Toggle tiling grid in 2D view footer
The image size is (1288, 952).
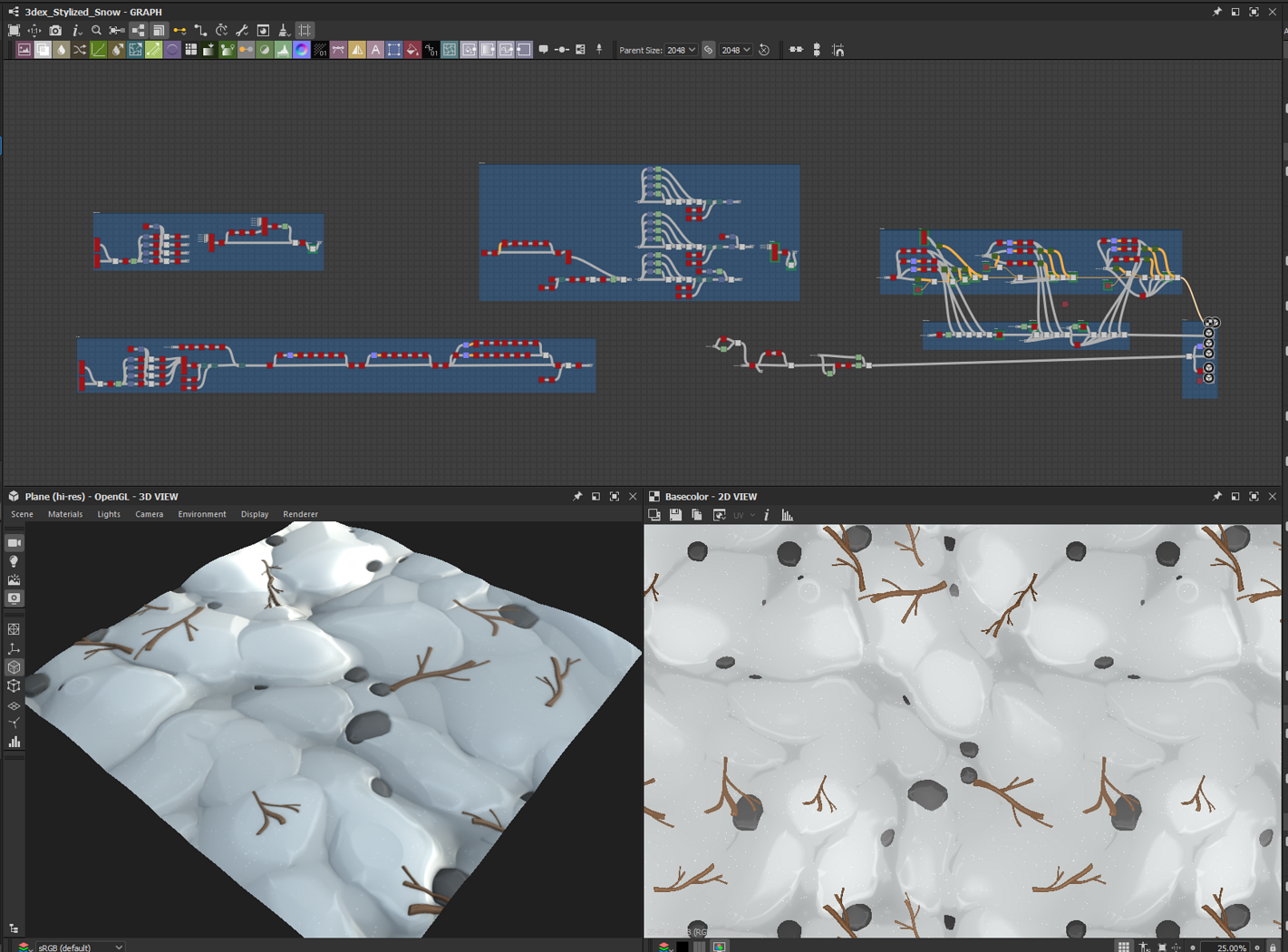pos(1123,947)
